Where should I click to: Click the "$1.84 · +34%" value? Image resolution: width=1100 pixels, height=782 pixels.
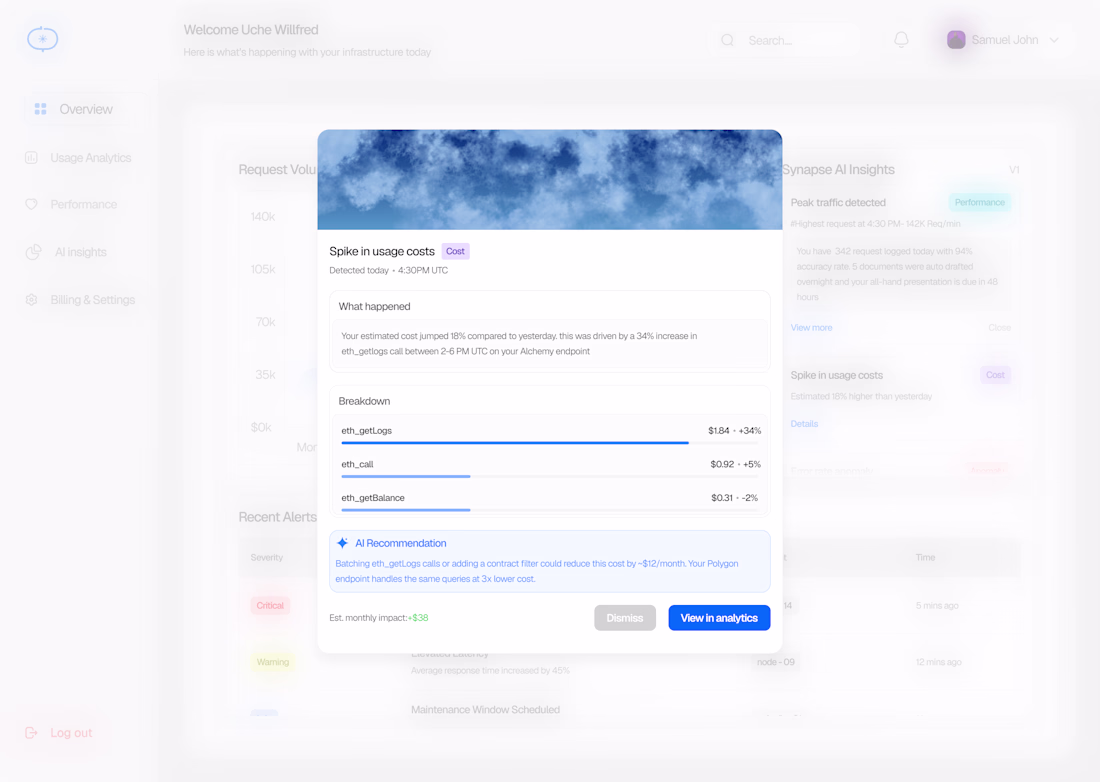[735, 431]
